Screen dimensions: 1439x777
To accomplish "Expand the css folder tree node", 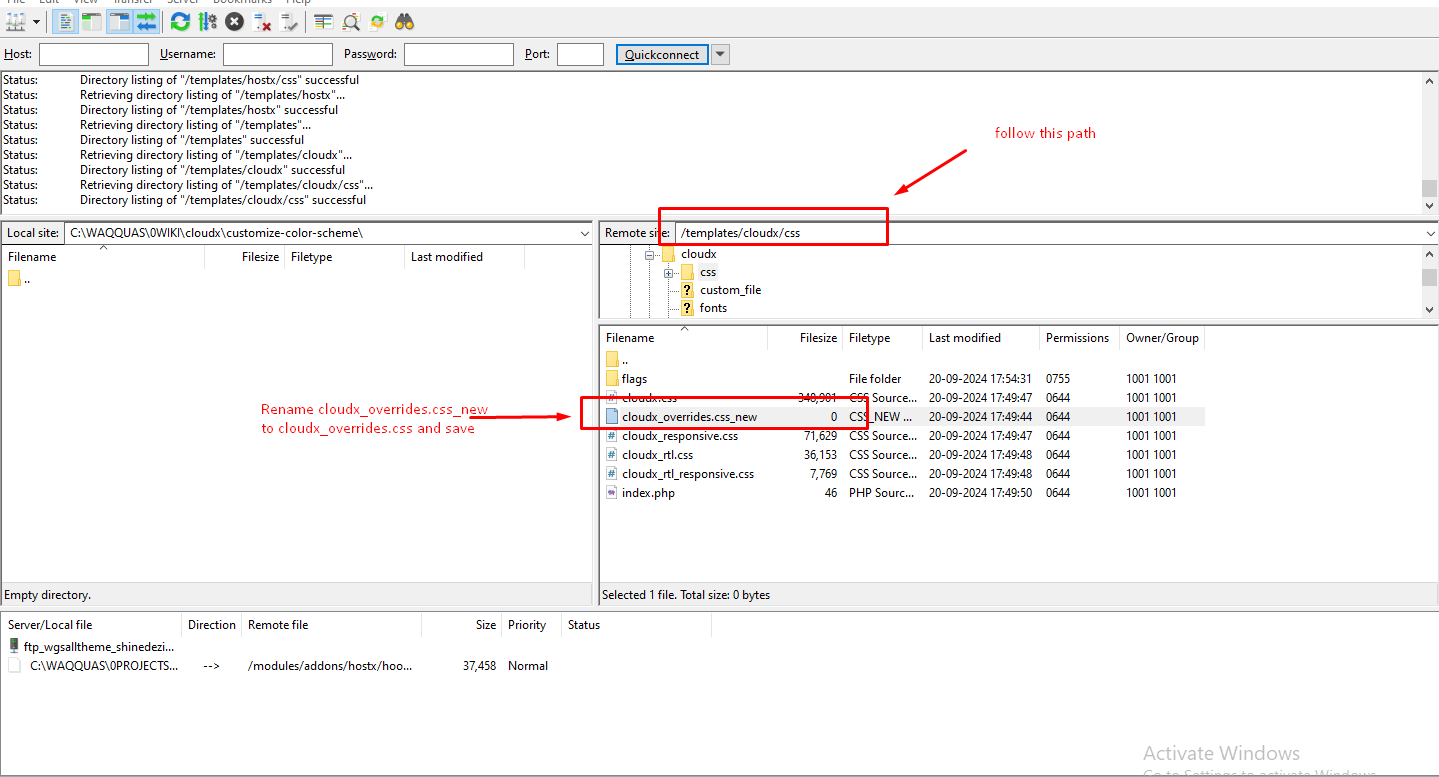I will tap(668, 273).
